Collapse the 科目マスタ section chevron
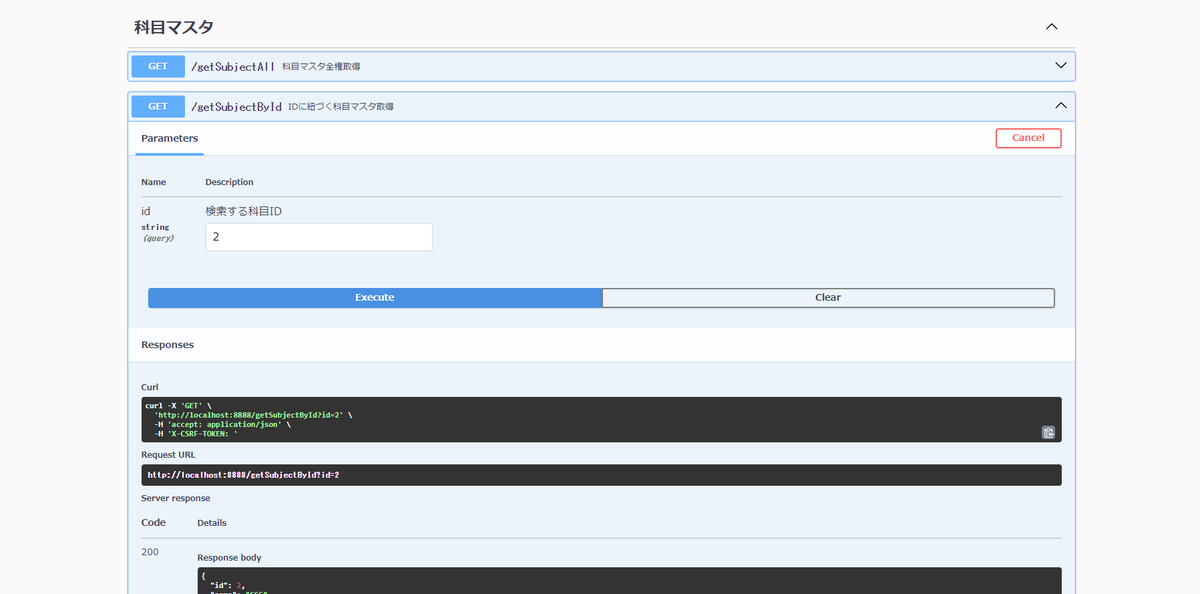 click(1051, 27)
